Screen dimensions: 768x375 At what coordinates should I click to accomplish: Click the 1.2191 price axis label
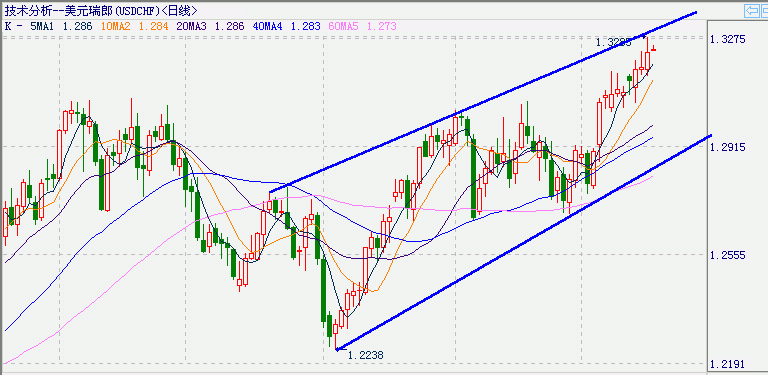[x=728, y=364]
